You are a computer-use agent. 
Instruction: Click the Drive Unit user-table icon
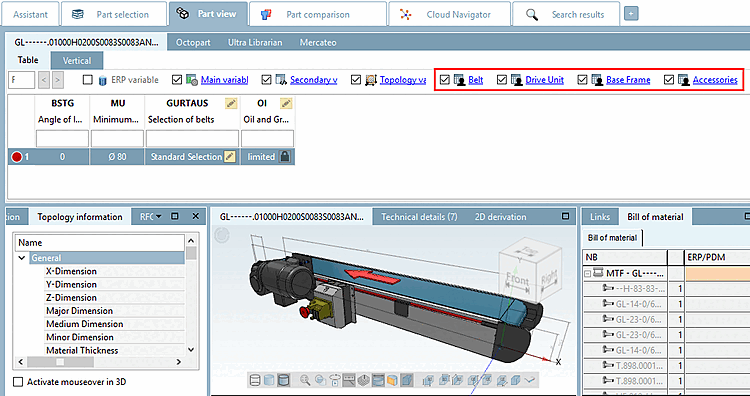coord(517,80)
